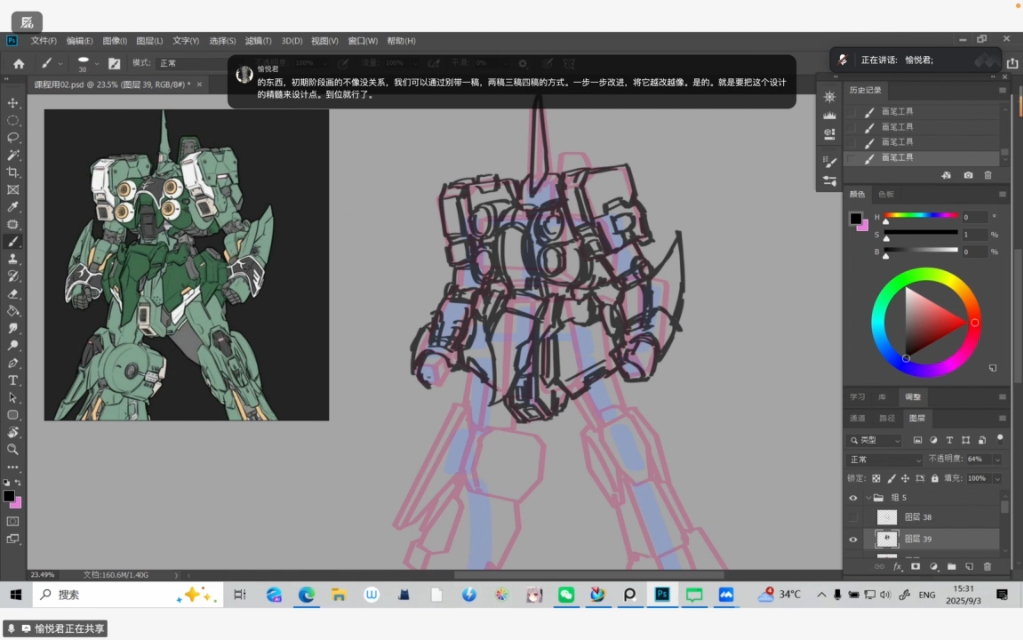Select the Move tool

(x=13, y=103)
